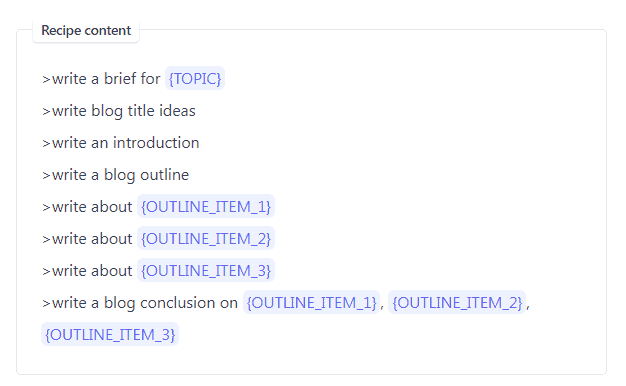Click the "write a brief for" command text
This screenshot has height=386, width=626.
click(106, 78)
